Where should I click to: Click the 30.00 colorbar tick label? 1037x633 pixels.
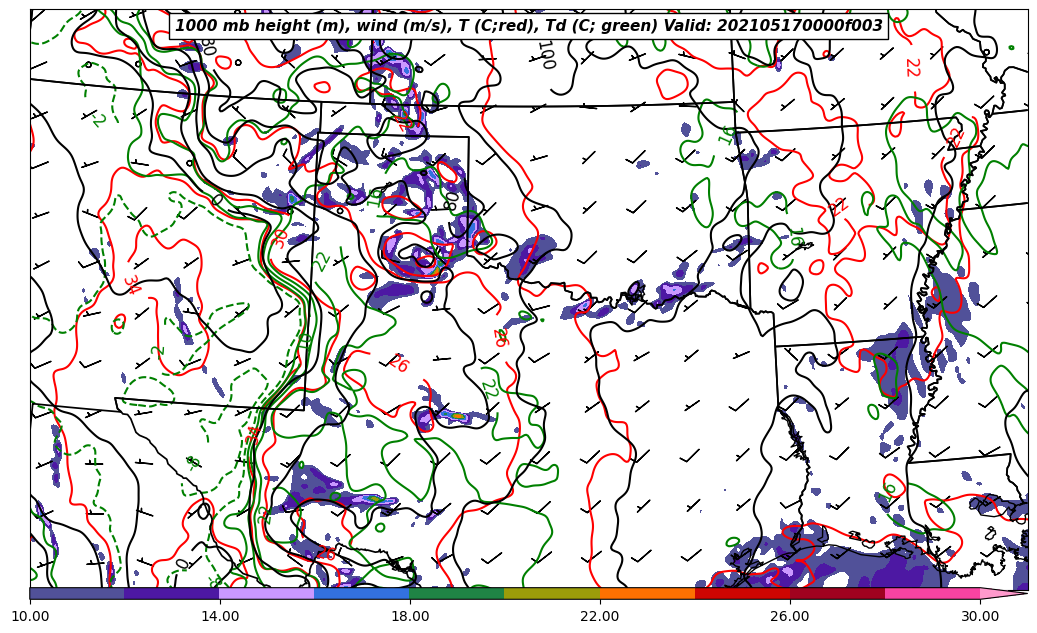pos(979,616)
